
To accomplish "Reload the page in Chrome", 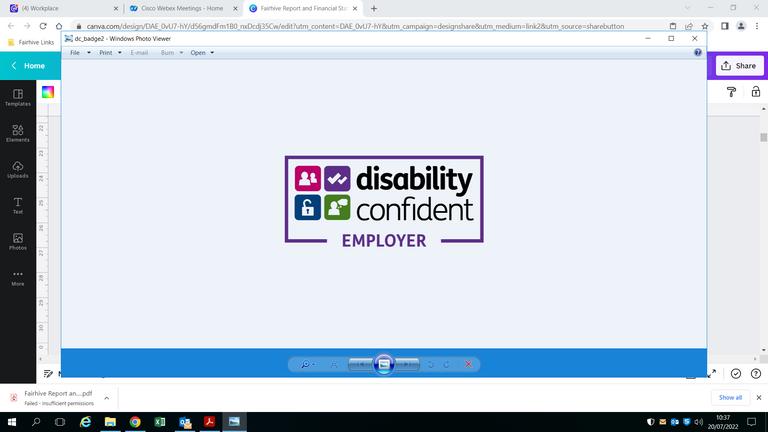I will click(x=43, y=26).
